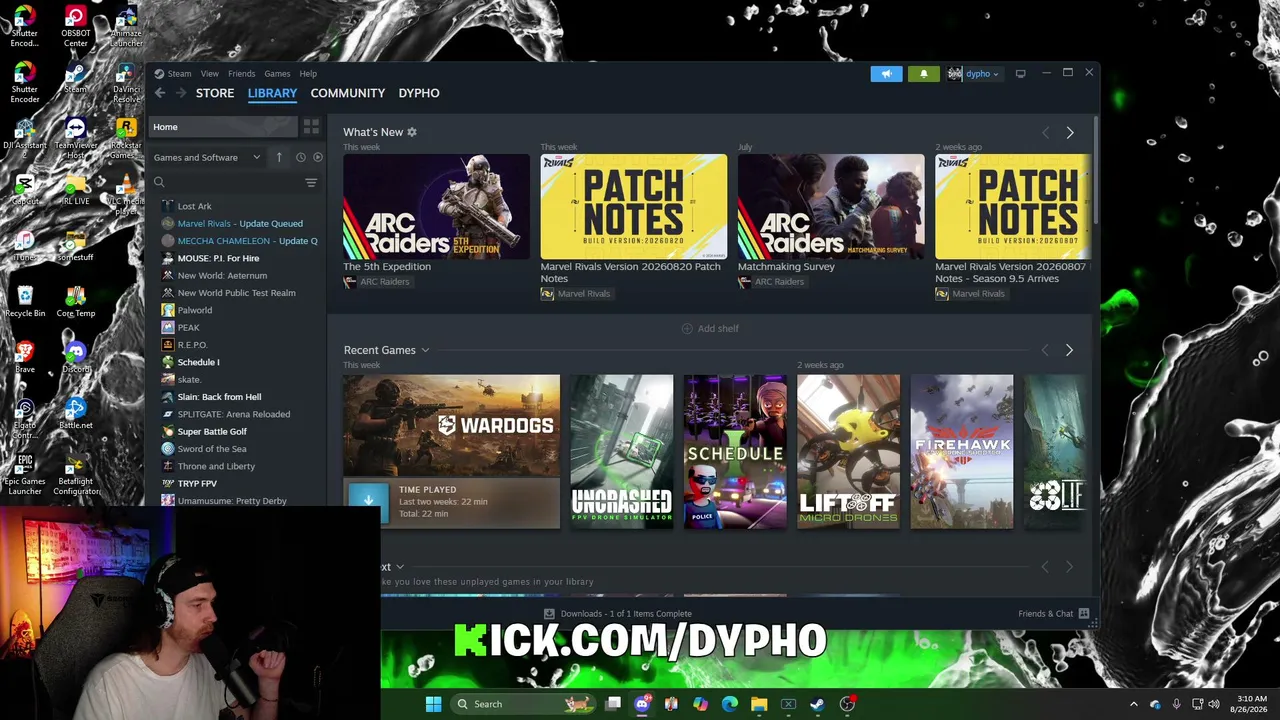Go back with Steam's back arrow
Screen dimensions: 1280x720
click(160, 93)
